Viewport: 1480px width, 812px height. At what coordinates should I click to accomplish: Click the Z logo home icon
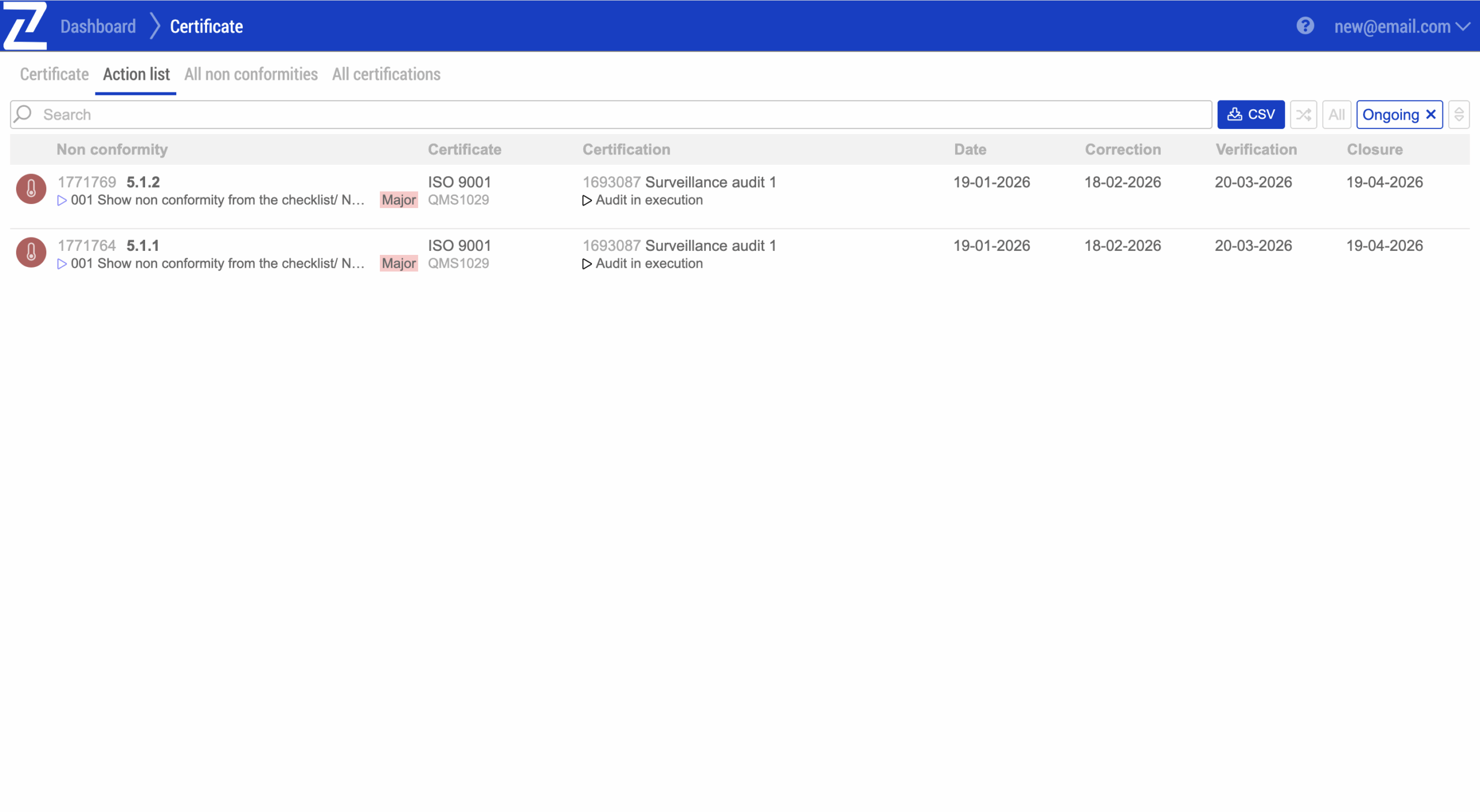[x=24, y=25]
